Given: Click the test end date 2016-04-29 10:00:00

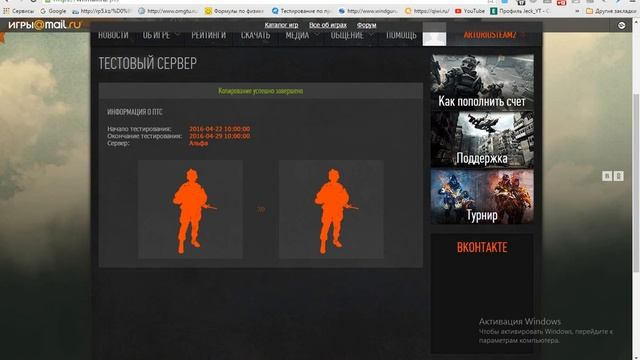Looking at the screenshot, I should coord(220,136).
